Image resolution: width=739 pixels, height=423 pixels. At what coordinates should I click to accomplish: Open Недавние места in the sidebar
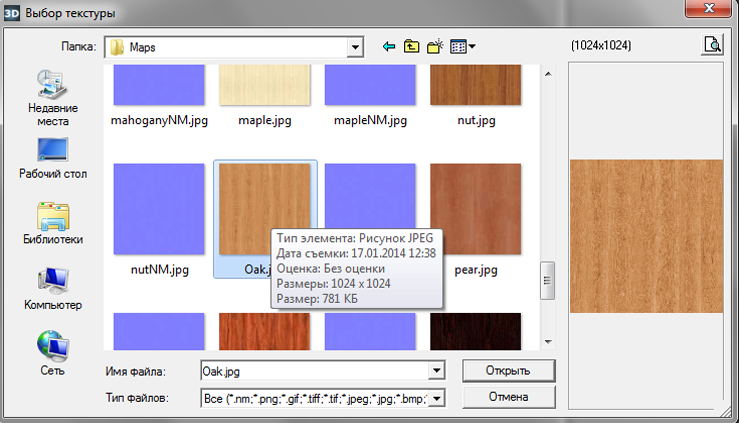53,98
